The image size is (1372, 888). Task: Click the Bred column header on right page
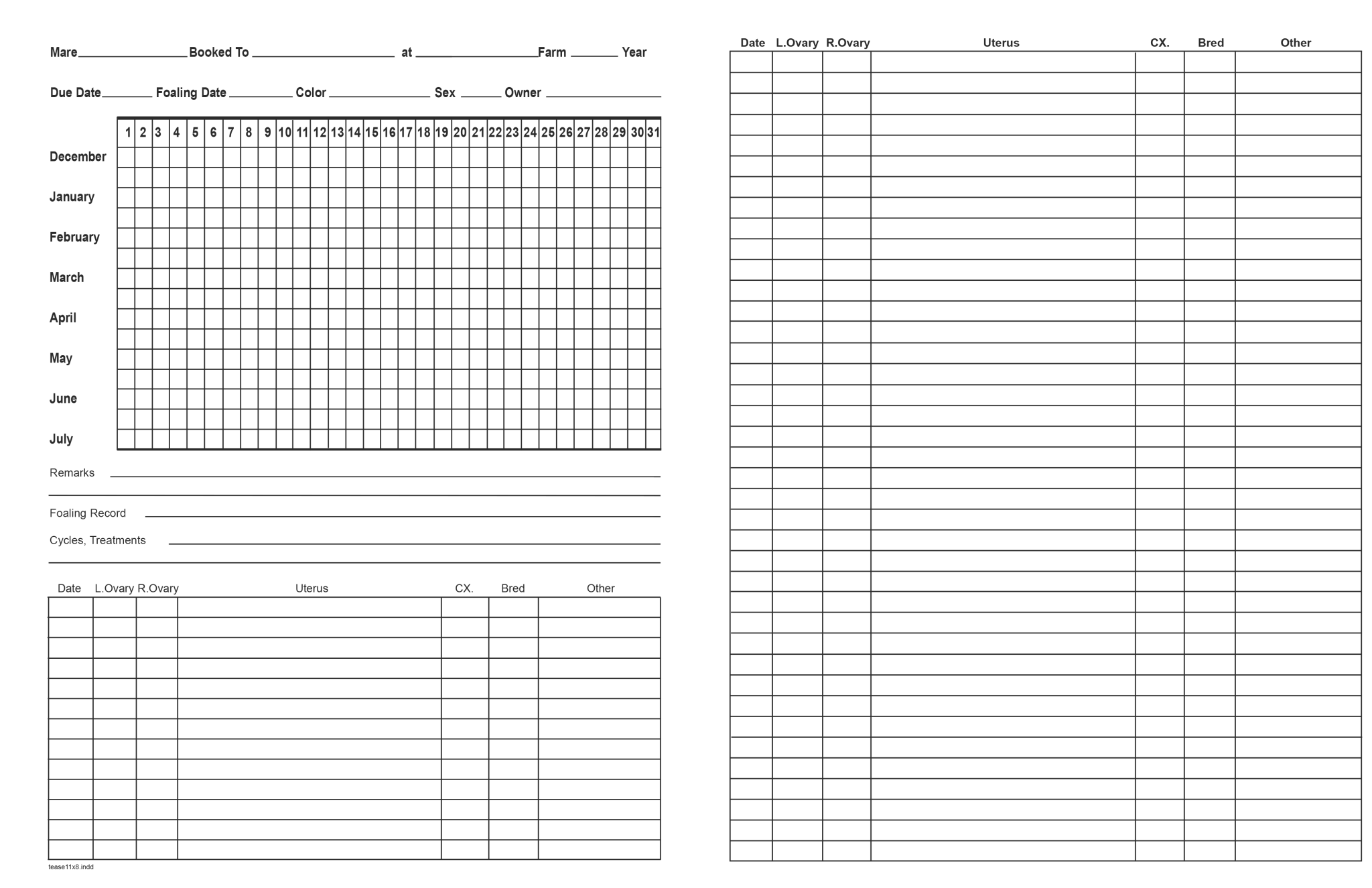[1211, 42]
